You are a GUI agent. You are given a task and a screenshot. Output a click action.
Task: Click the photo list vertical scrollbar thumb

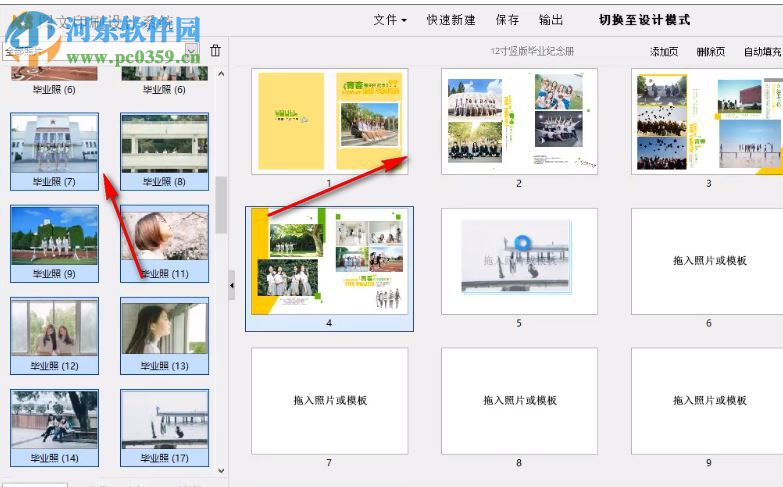point(221,204)
